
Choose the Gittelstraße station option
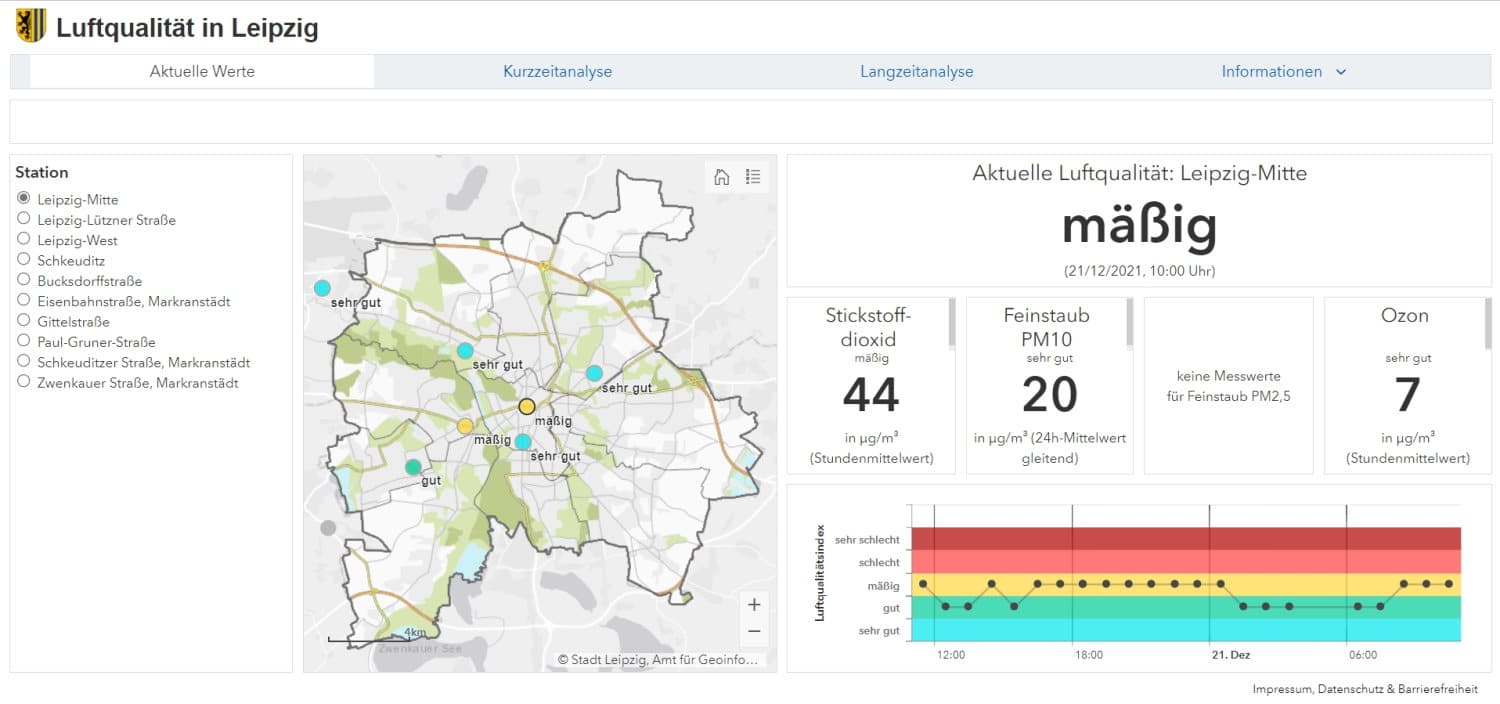(x=24, y=321)
